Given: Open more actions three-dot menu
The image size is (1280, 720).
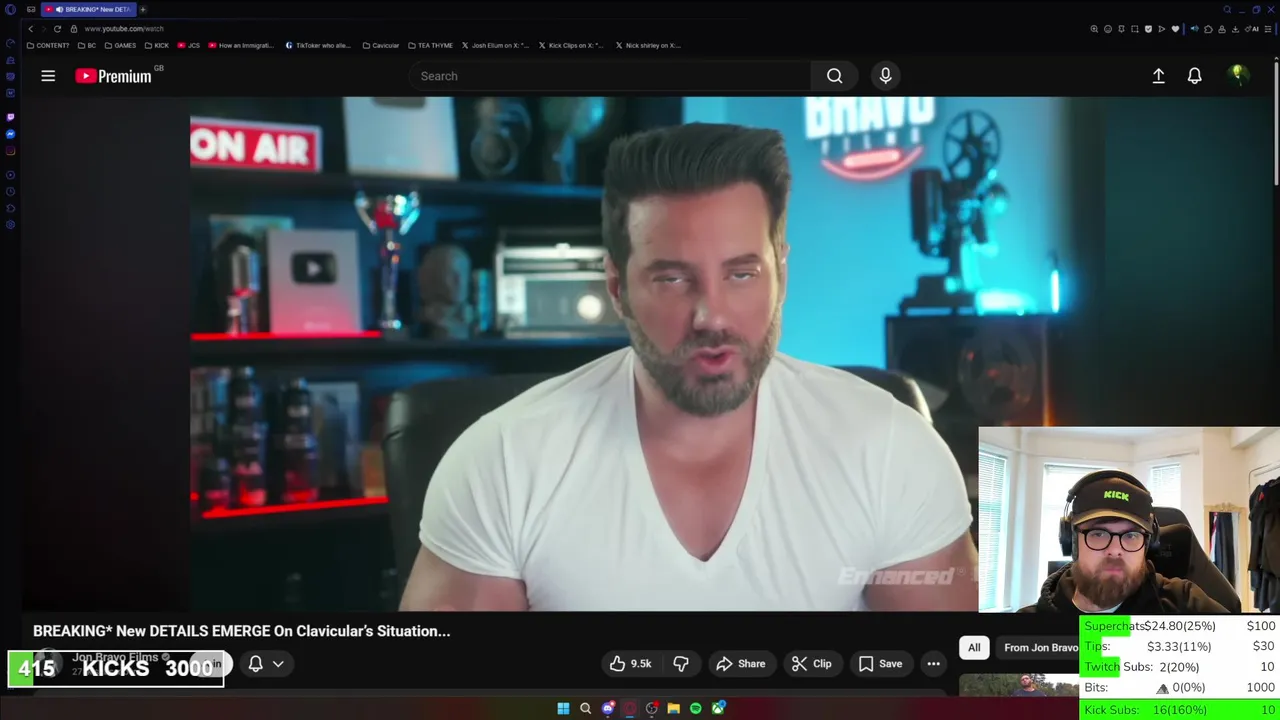Looking at the screenshot, I should (933, 664).
